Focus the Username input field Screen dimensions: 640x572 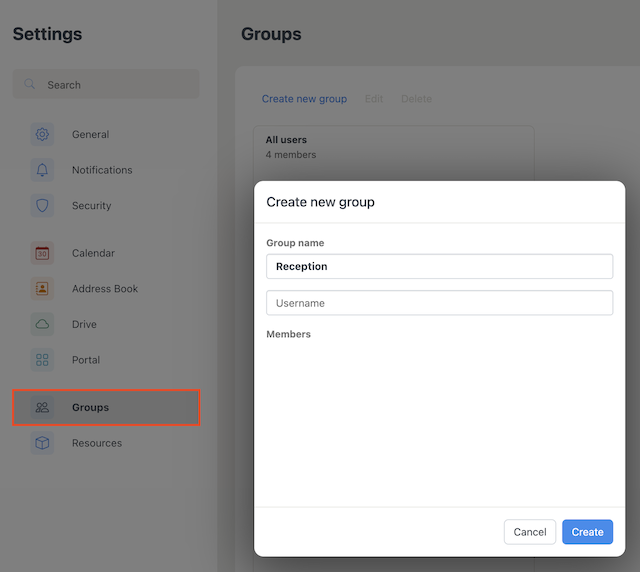(440, 303)
